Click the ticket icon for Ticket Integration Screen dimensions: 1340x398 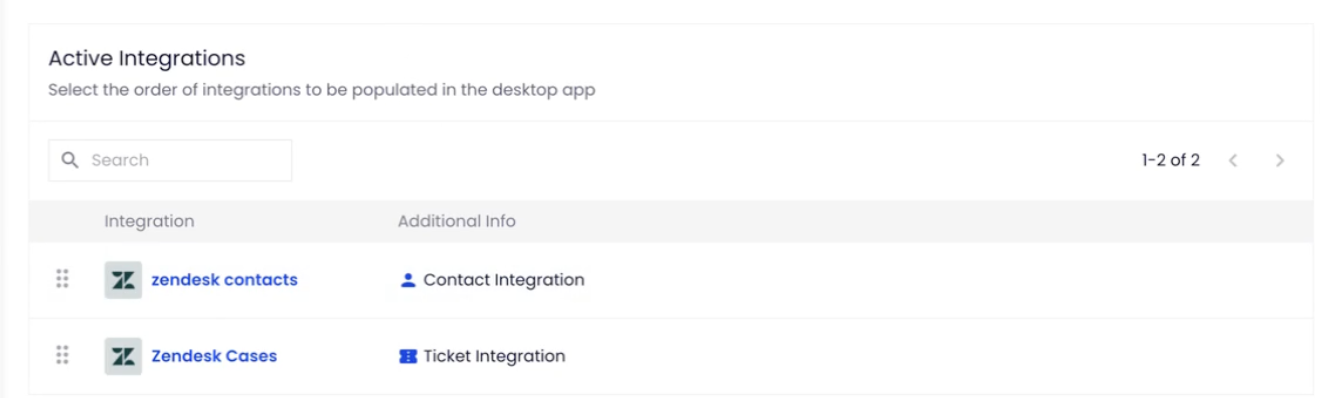pos(407,356)
